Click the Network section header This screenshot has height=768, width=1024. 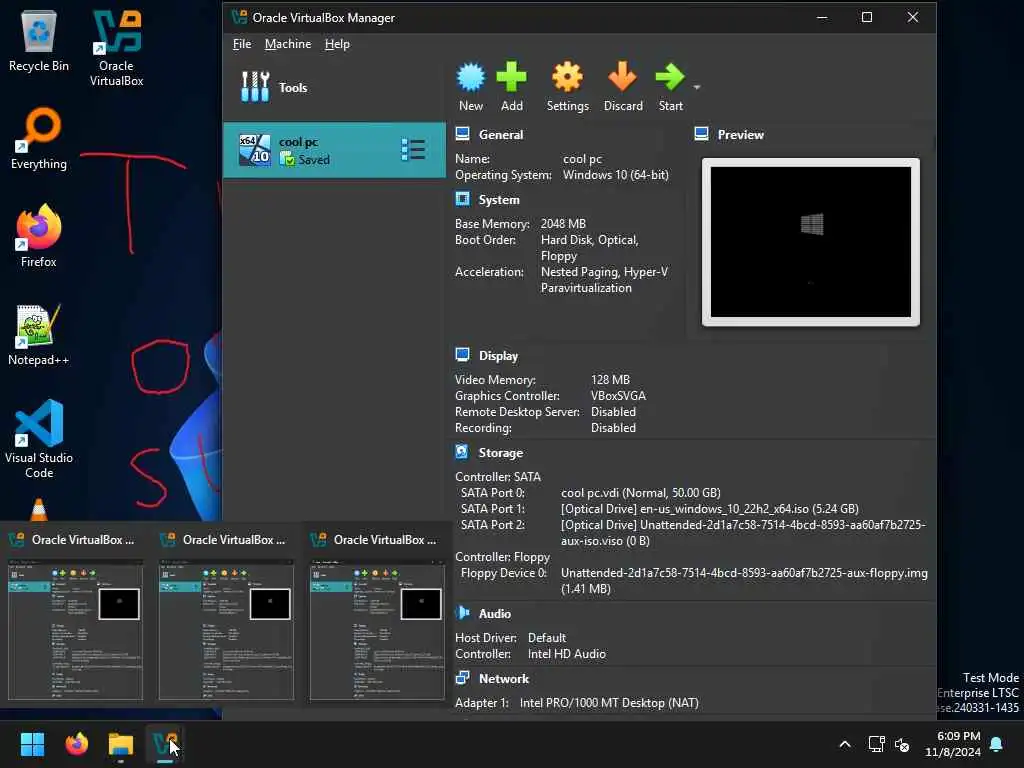(504, 679)
